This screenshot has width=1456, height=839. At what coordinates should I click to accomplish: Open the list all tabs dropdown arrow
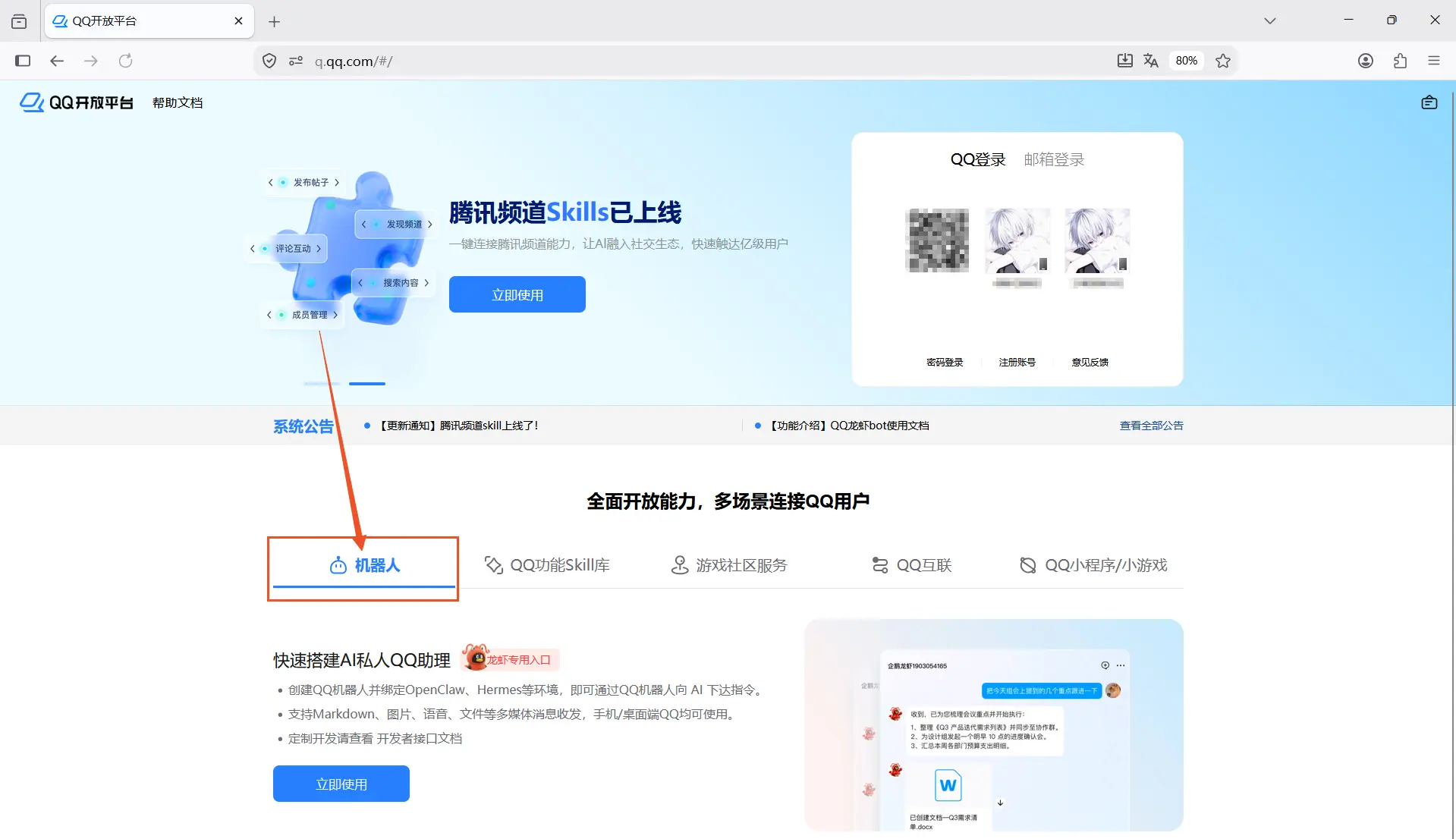click(1270, 20)
